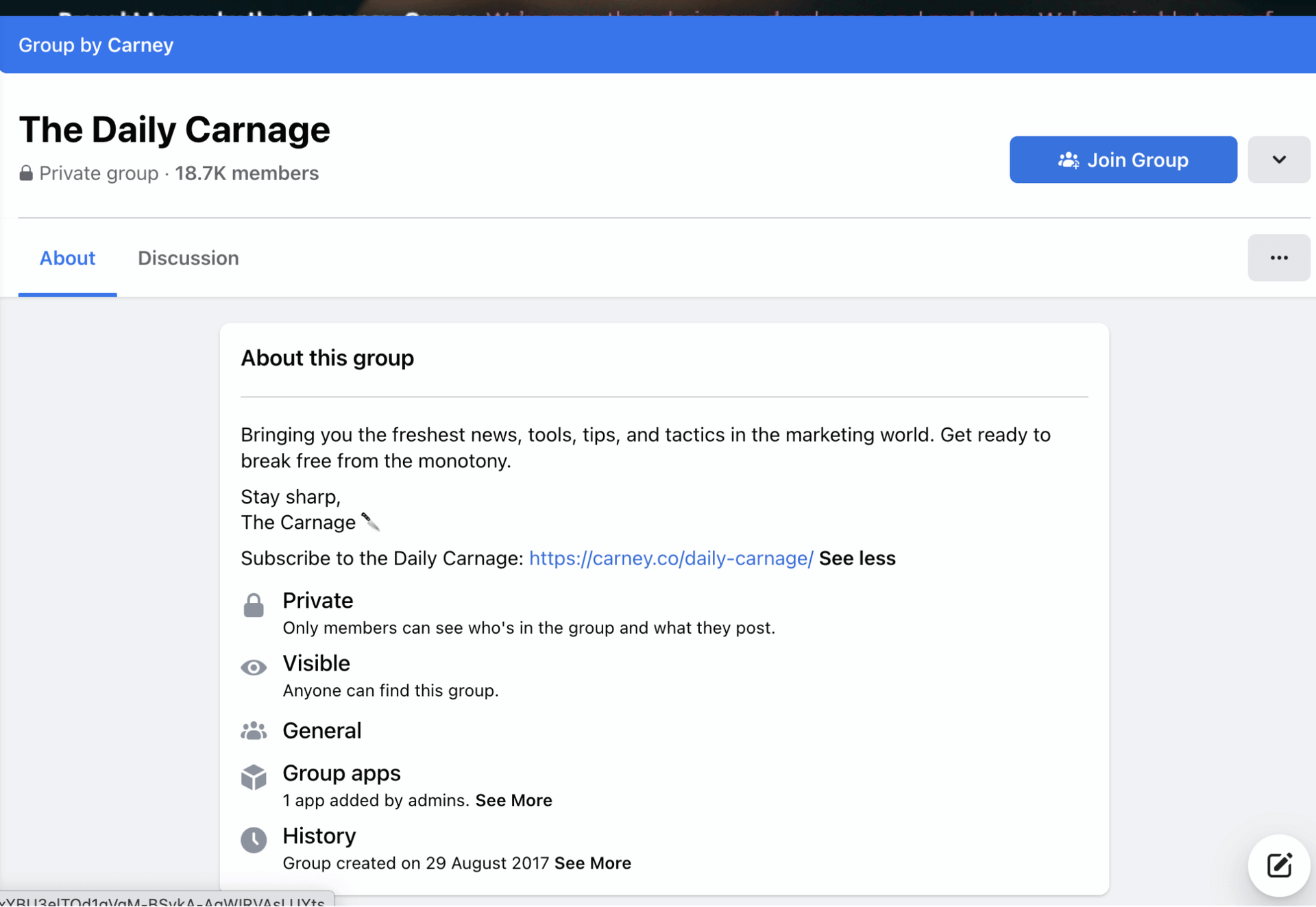The image size is (1316, 907).
Task: Click the lock icon in the Private section
Action: pyautogui.click(x=254, y=605)
